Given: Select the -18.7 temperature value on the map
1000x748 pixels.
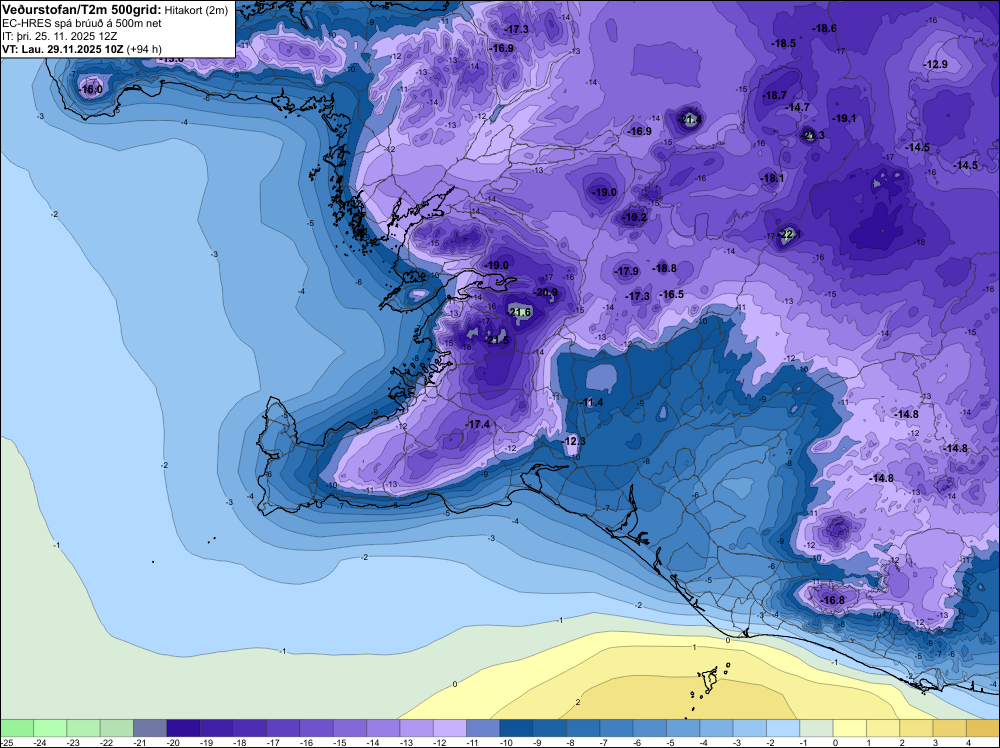Looking at the screenshot, I should [x=774, y=96].
